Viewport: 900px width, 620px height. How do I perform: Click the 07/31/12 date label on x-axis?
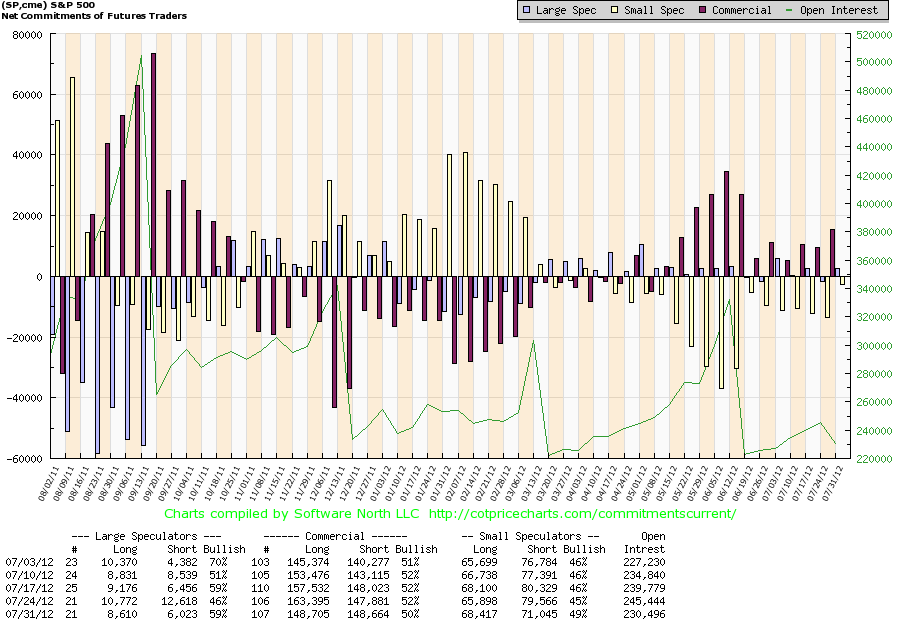tap(833, 483)
